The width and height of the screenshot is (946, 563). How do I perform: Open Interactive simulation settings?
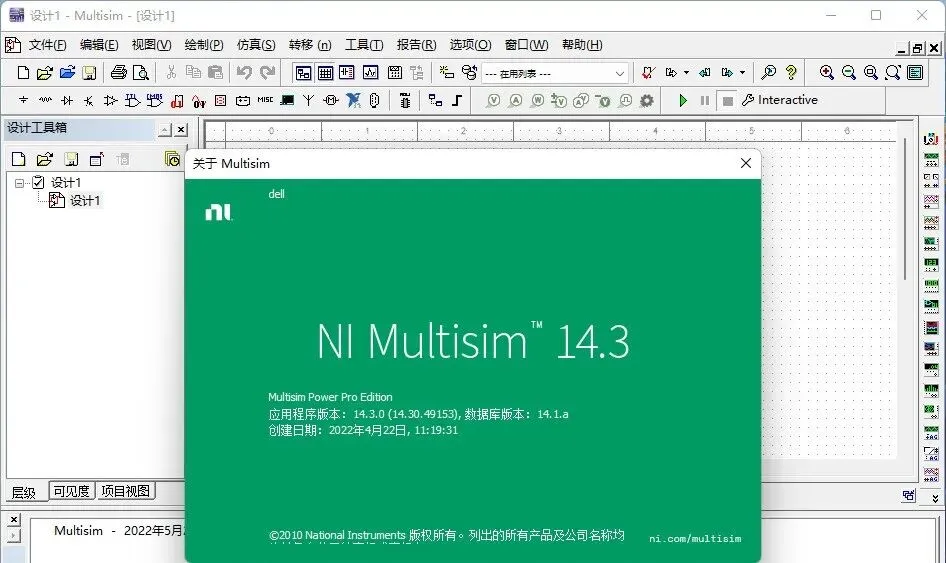[779, 100]
